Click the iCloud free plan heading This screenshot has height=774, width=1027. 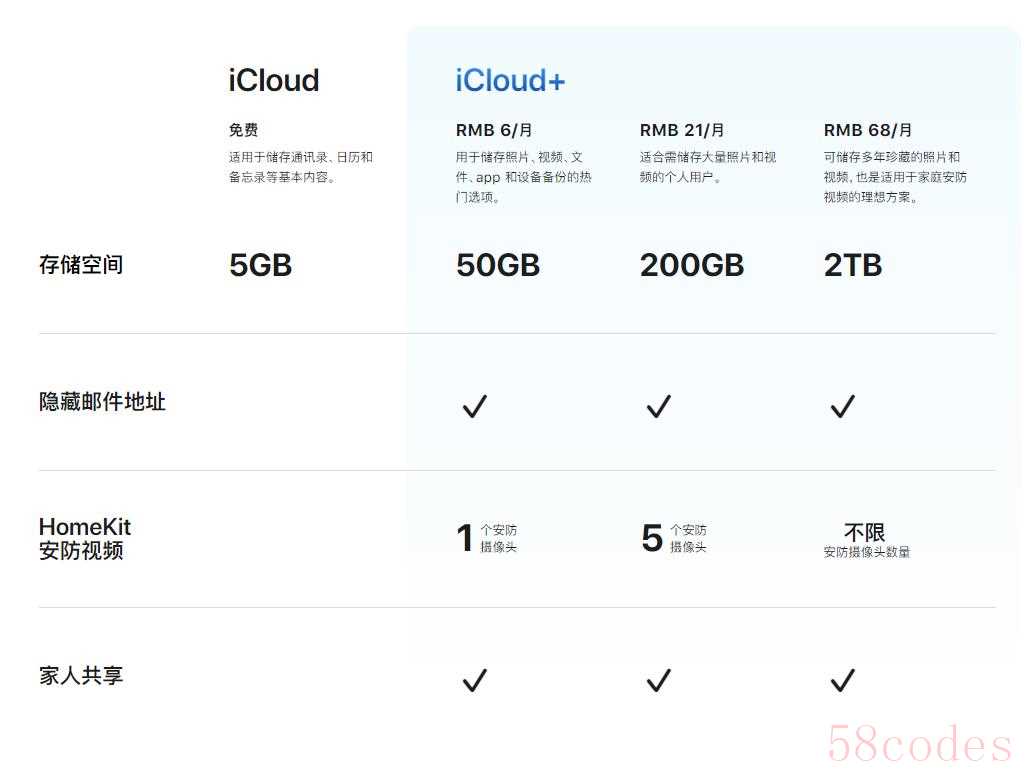tap(273, 81)
